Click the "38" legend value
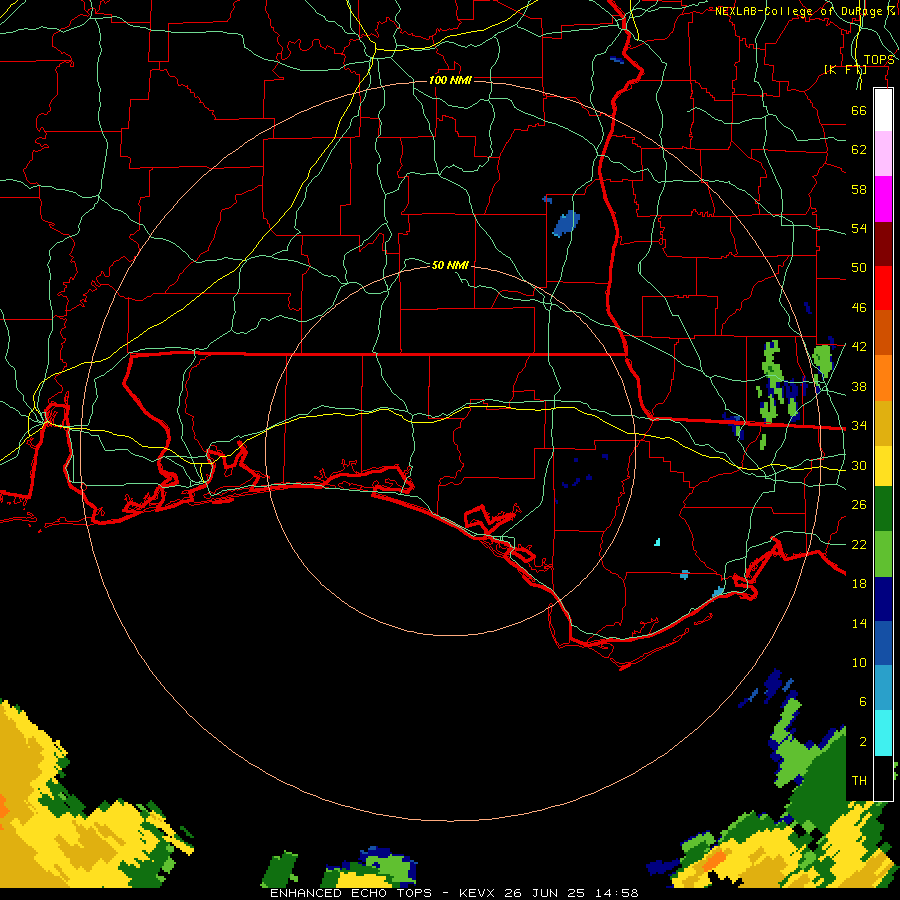 coord(859,386)
